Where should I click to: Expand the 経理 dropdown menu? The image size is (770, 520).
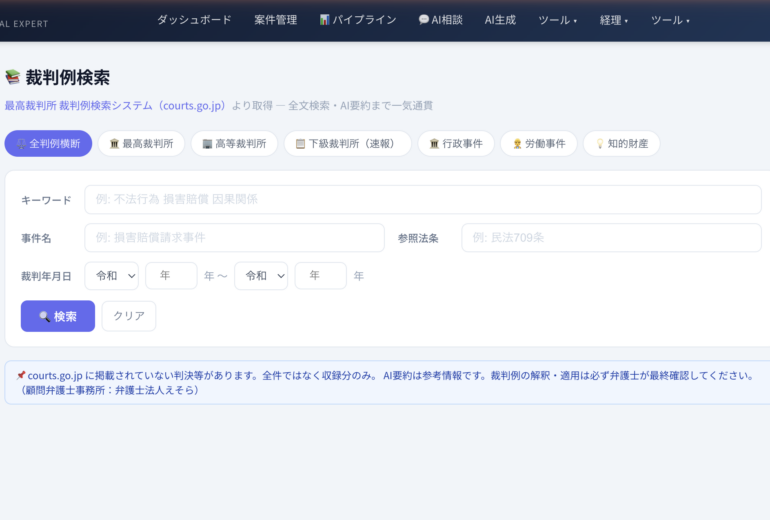(x=614, y=20)
